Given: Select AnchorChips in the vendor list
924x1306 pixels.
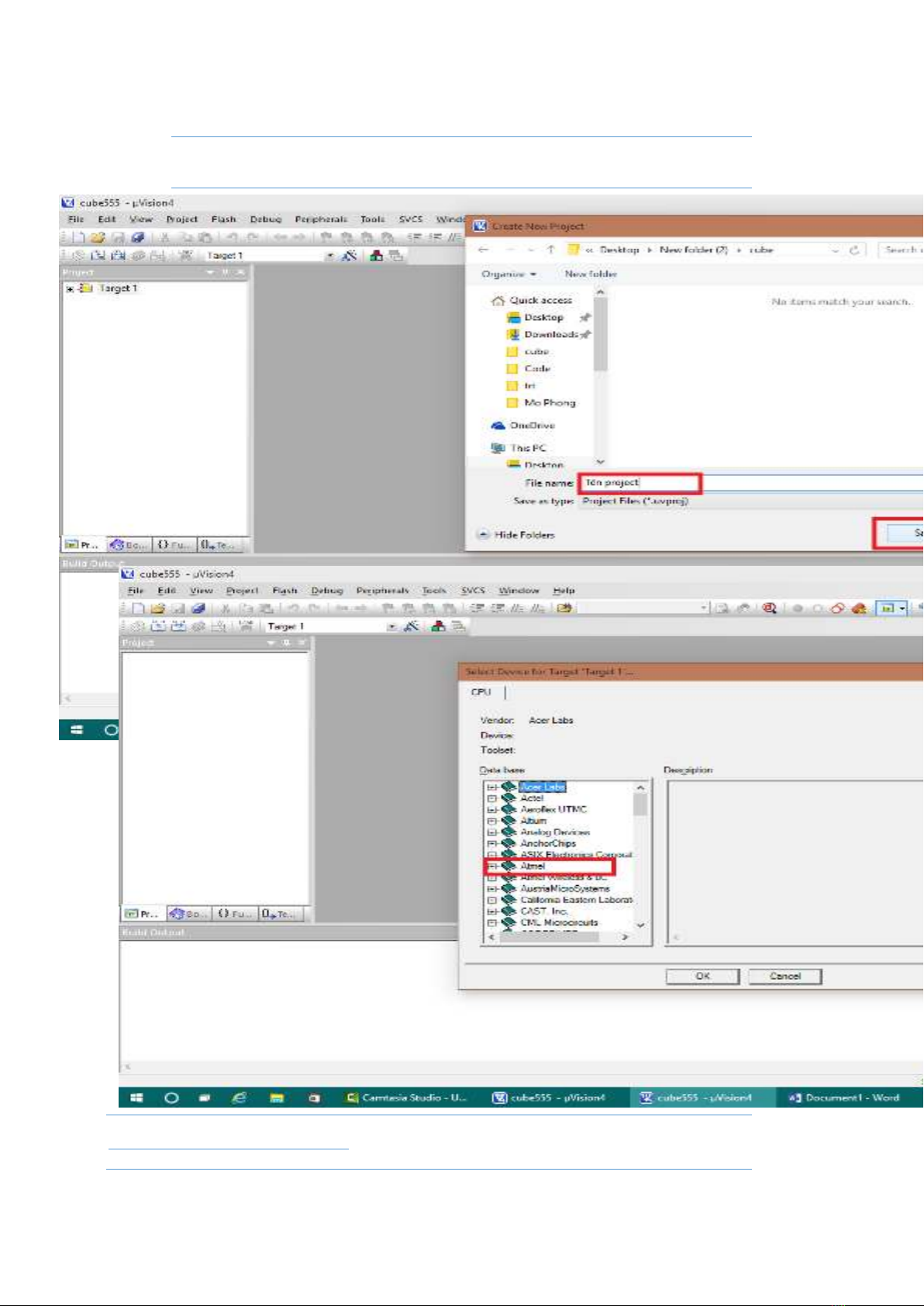Looking at the screenshot, I should coord(548,843).
